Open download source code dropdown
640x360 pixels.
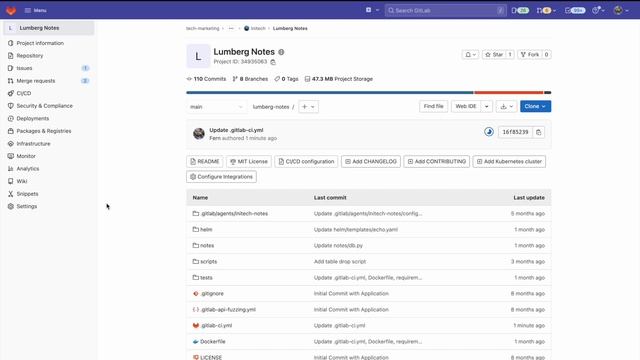tap(507, 106)
